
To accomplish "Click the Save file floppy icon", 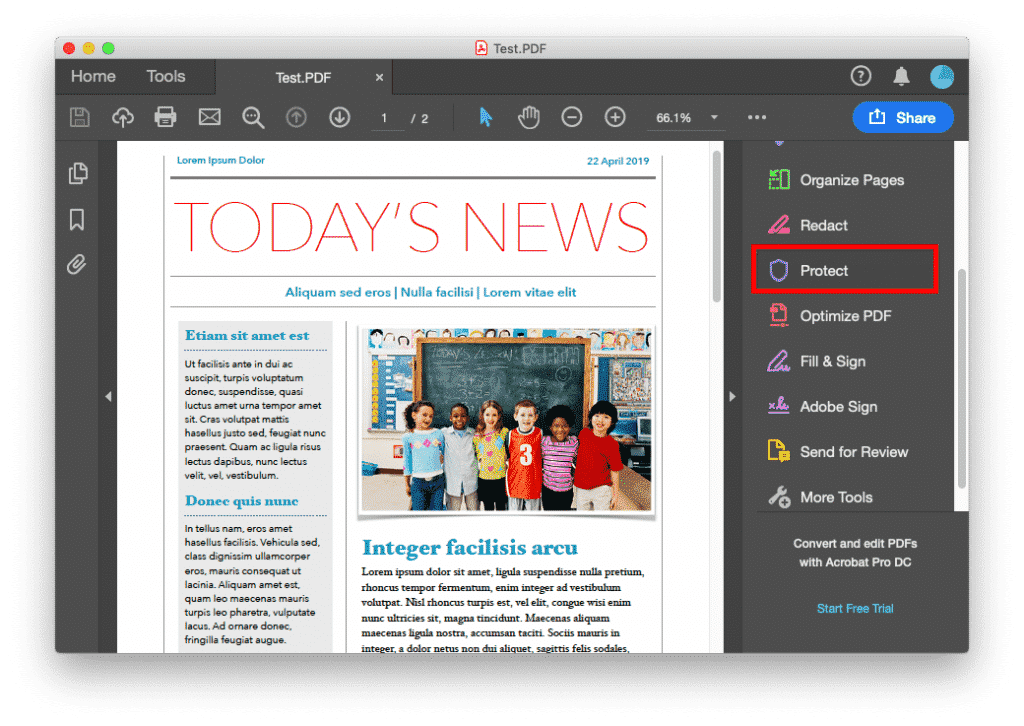I will 80,118.
